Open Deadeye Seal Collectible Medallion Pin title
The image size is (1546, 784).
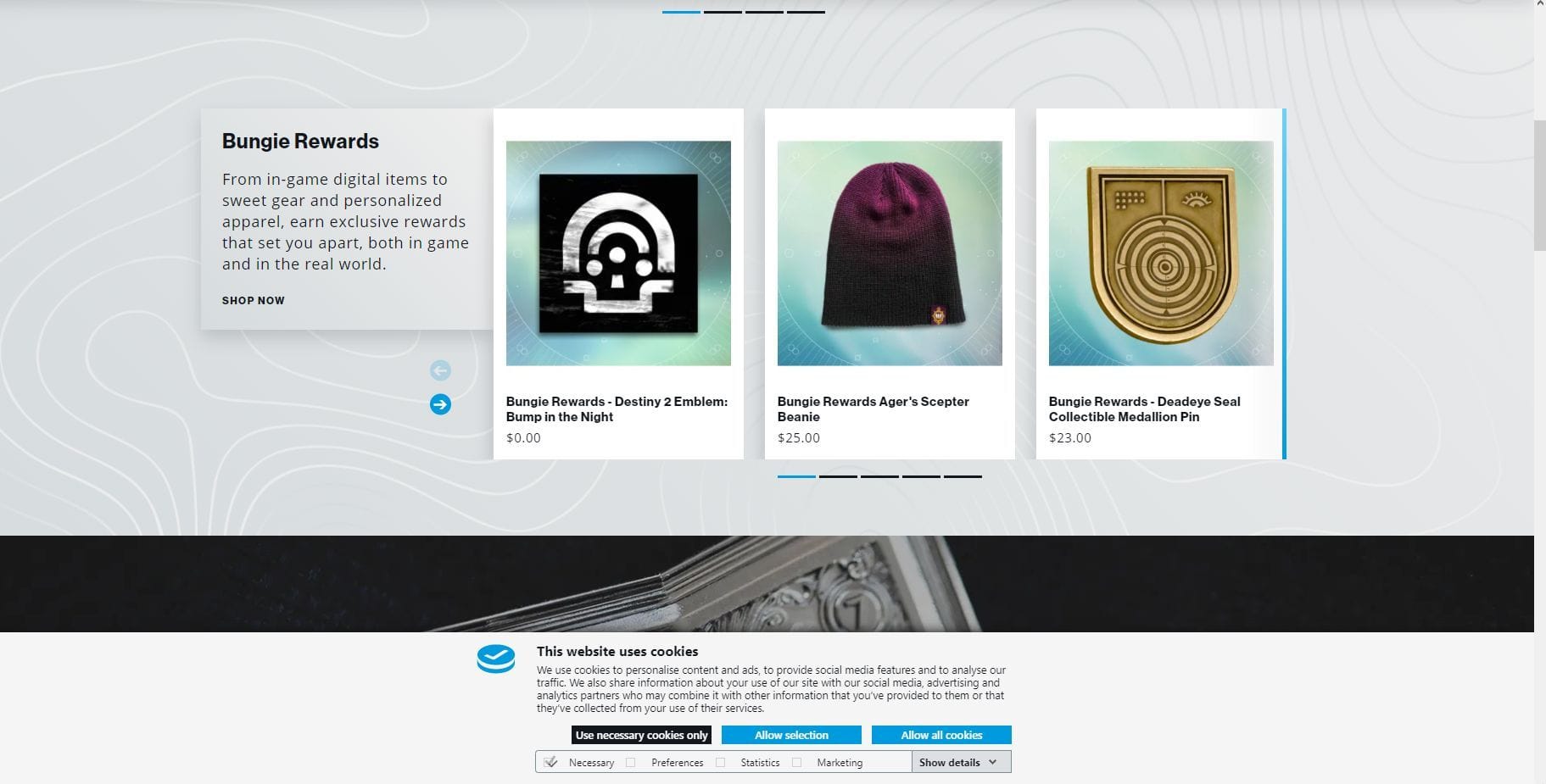click(1144, 409)
